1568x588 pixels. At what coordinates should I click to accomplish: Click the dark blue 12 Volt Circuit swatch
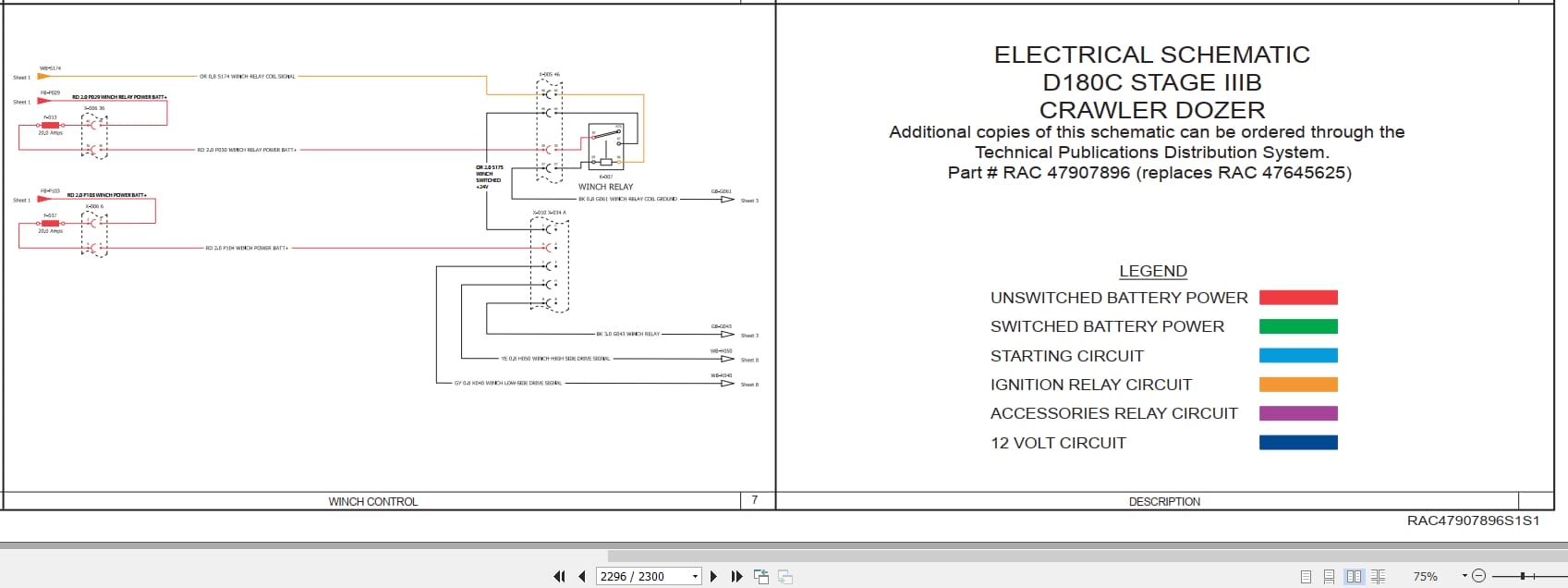tap(1298, 443)
